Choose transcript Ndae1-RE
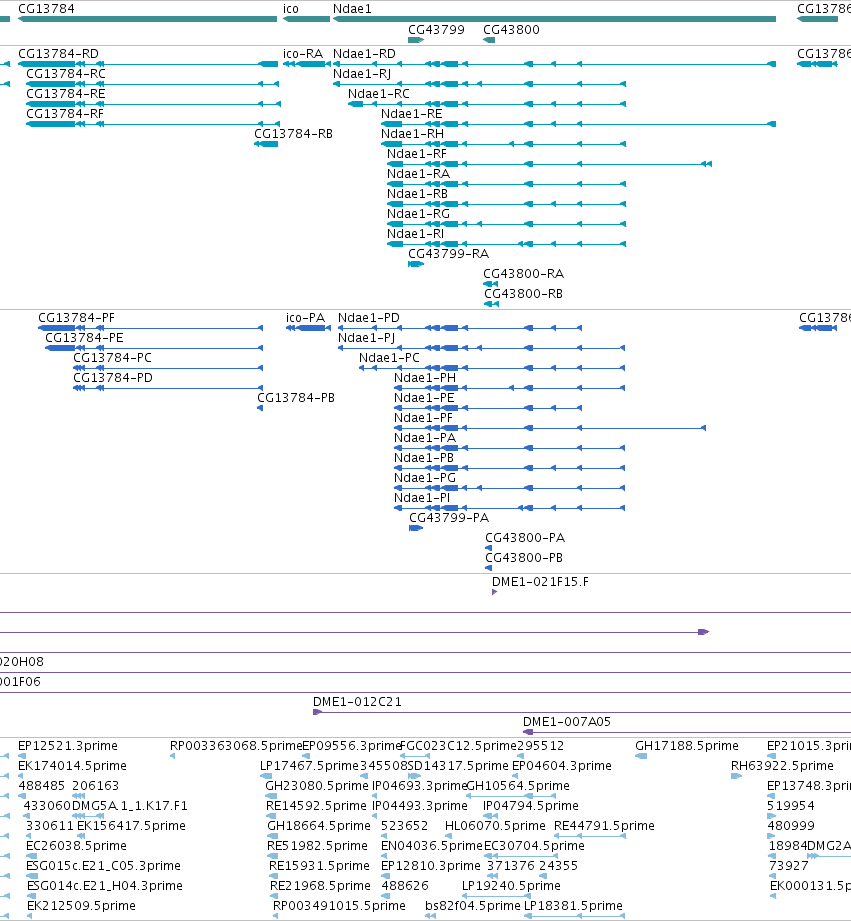The height and width of the screenshot is (921, 851). tap(412, 113)
